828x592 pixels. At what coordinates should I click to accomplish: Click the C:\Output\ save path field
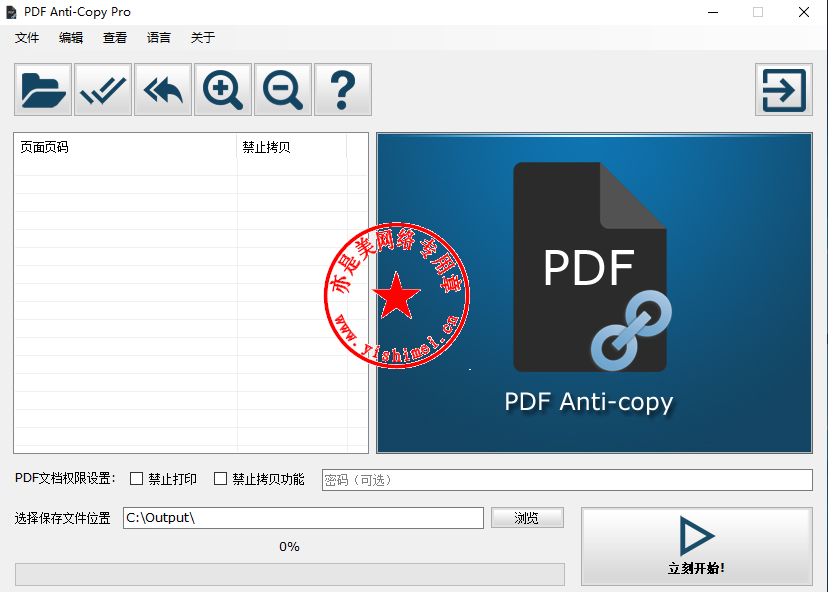303,518
